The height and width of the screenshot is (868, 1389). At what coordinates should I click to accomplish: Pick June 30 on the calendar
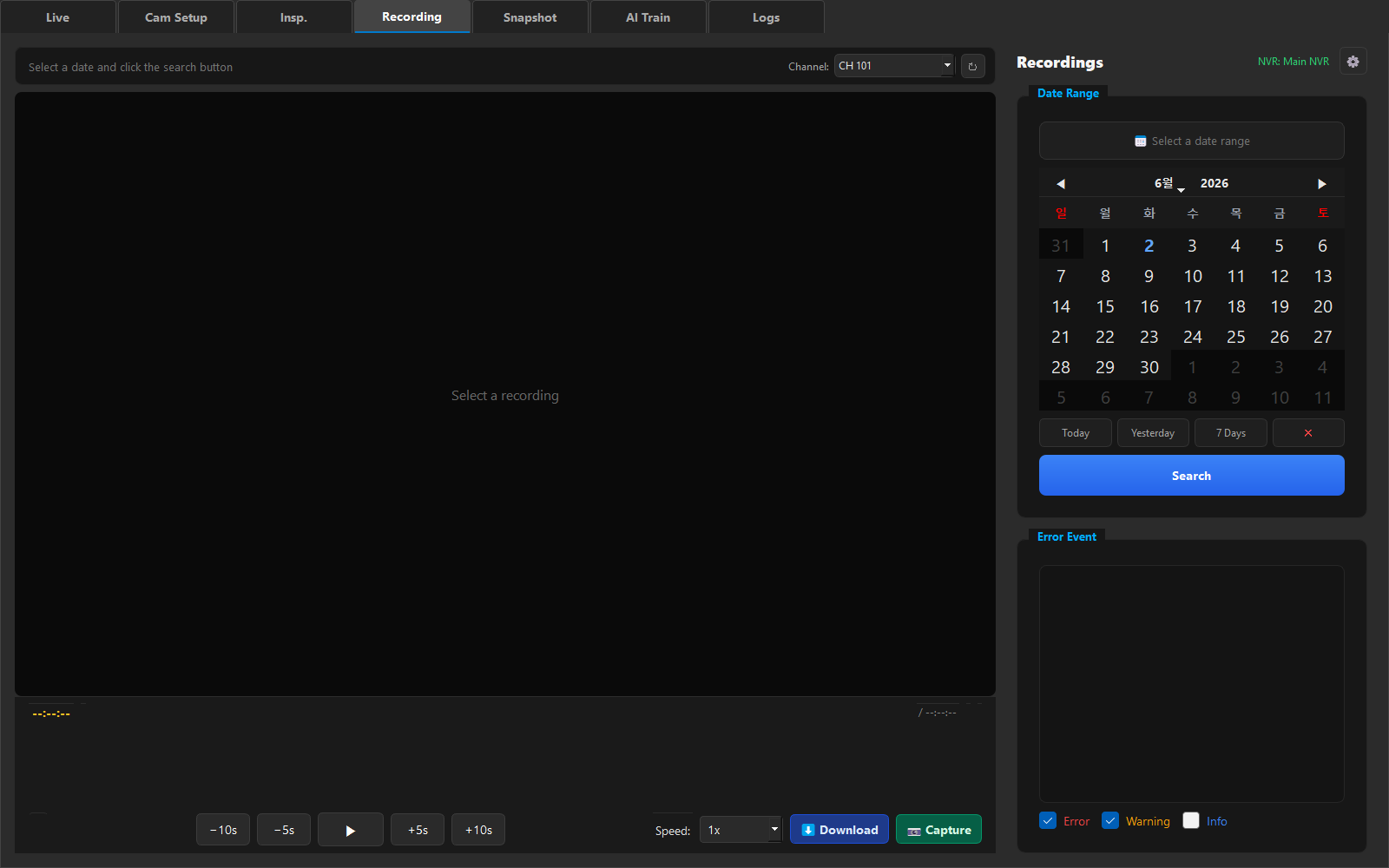pyautogui.click(x=1149, y=367)
